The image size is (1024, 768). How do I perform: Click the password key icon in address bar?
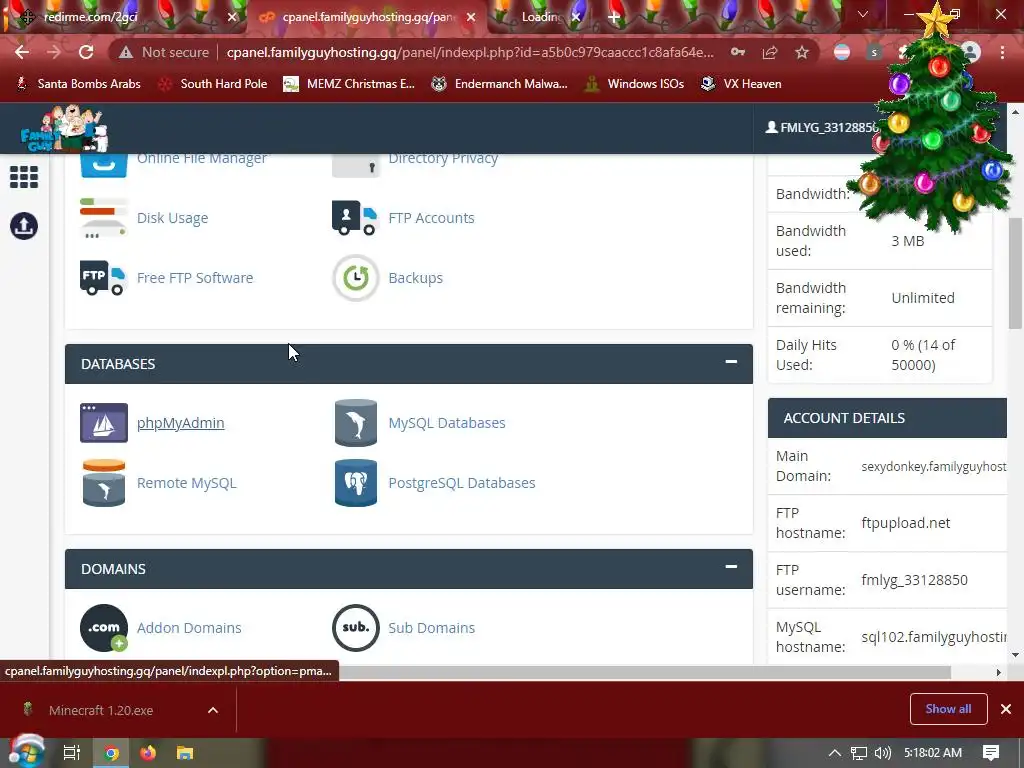[738, 52]
